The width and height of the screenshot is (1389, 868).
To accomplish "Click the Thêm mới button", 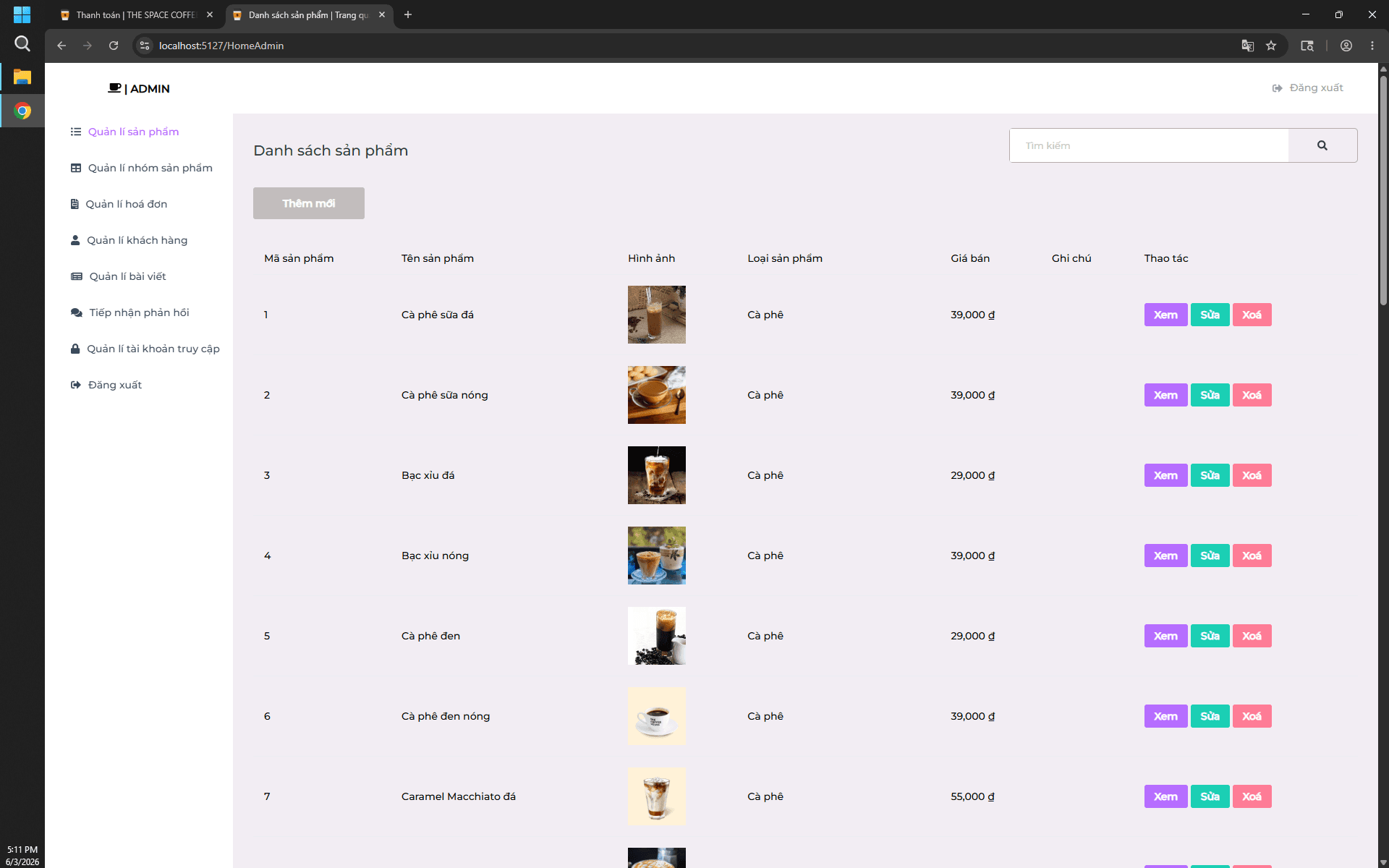I will (309, 203).
